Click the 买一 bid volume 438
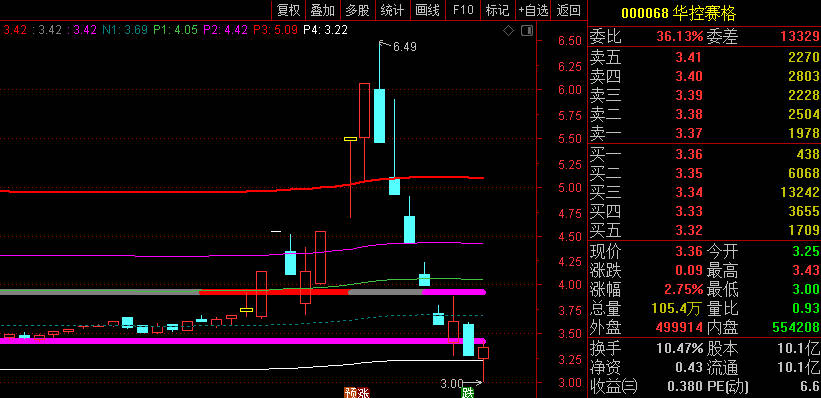The width and height of the screenshot is (821, 398). 808,154
